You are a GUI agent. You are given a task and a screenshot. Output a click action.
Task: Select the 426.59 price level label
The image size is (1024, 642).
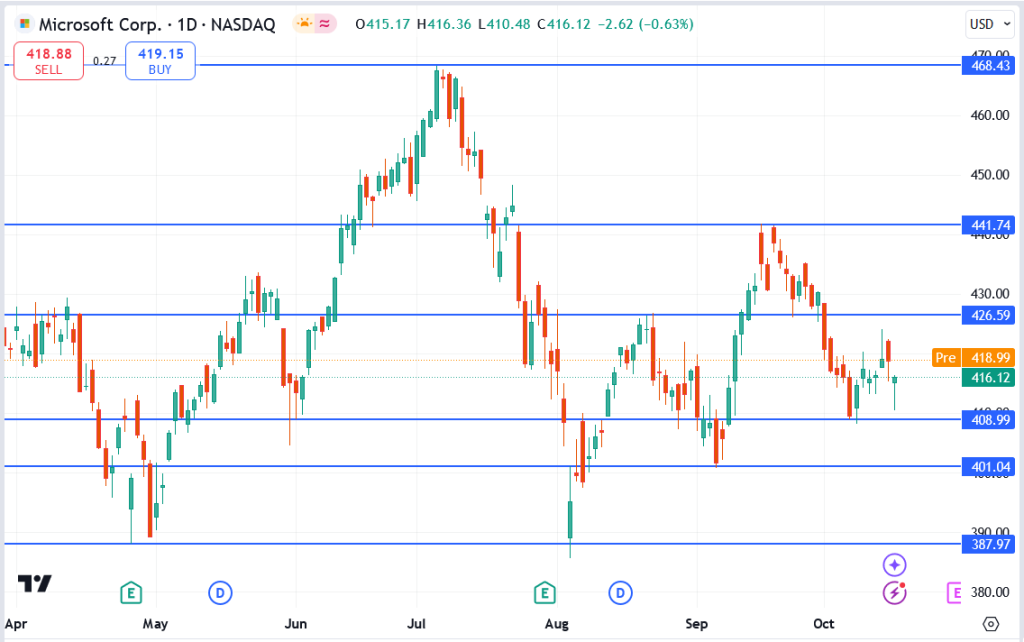coord(989,315)
